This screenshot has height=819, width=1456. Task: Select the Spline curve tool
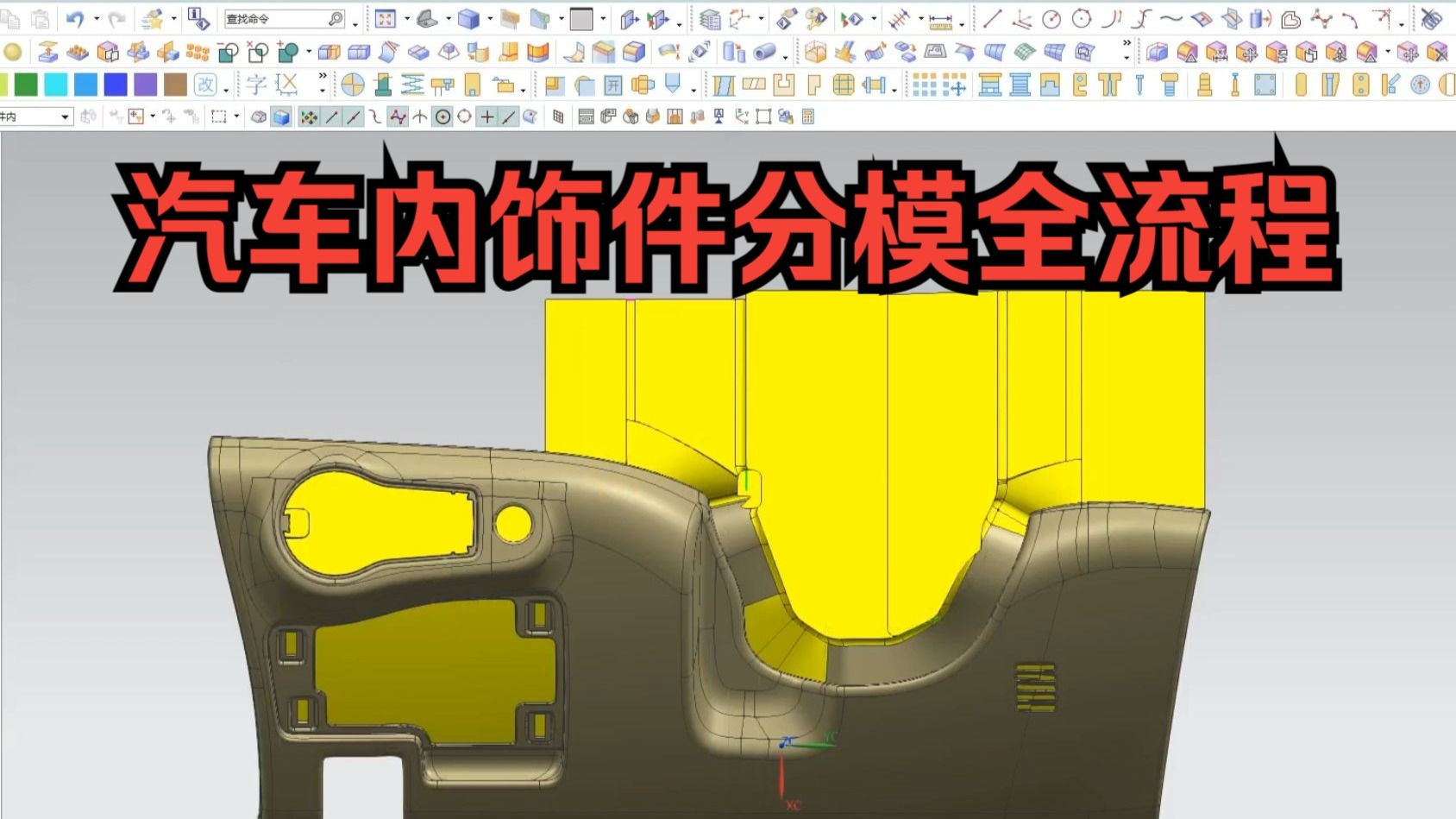tap(1170, 18)
